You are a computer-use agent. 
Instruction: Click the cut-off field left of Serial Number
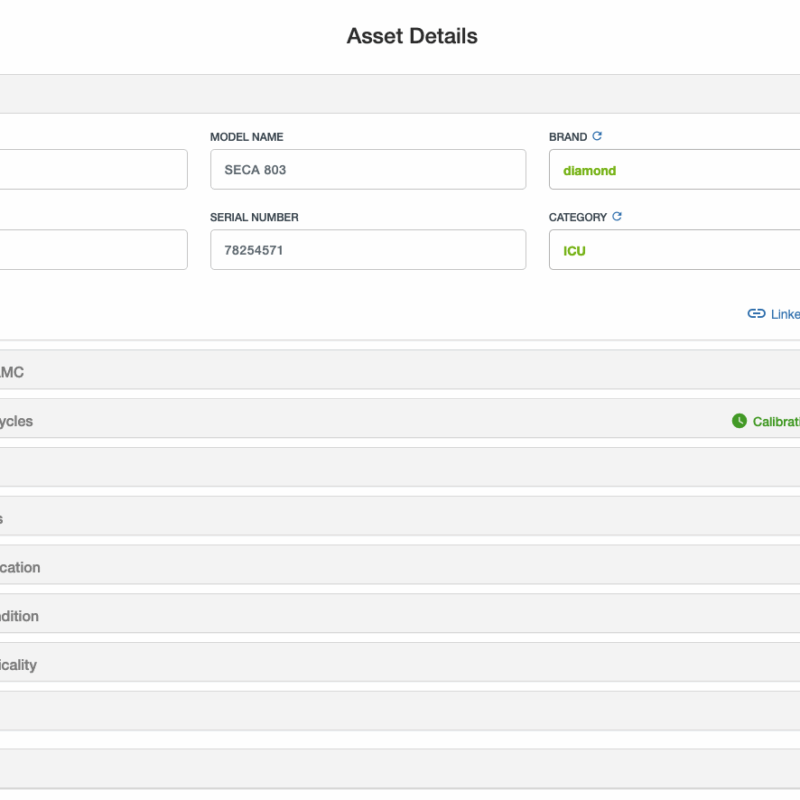click(94, 249)
